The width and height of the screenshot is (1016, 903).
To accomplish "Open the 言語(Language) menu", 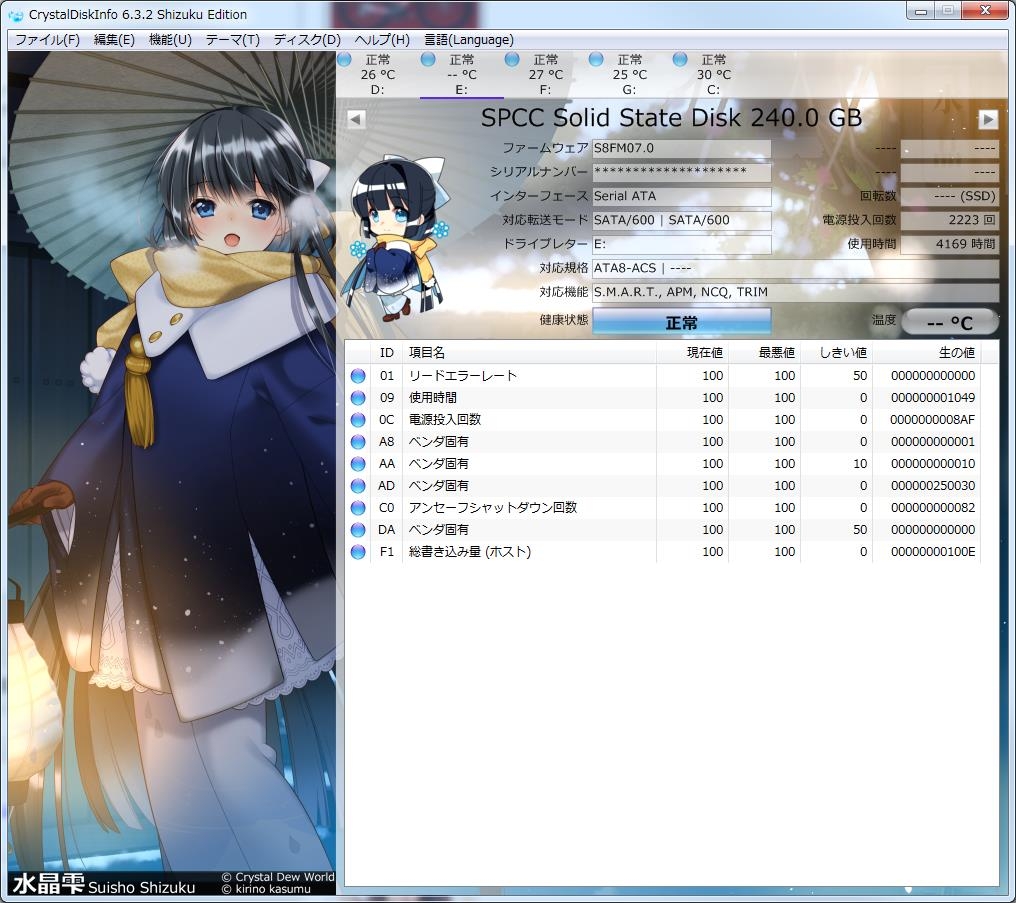I will (468, 40).
